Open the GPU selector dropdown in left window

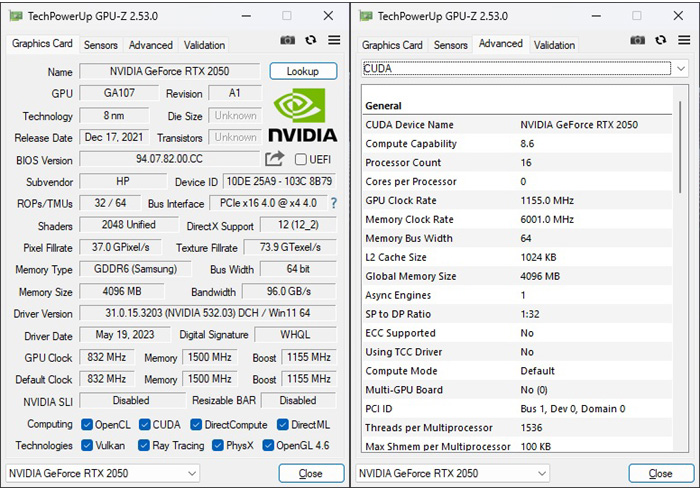(103, 473)
